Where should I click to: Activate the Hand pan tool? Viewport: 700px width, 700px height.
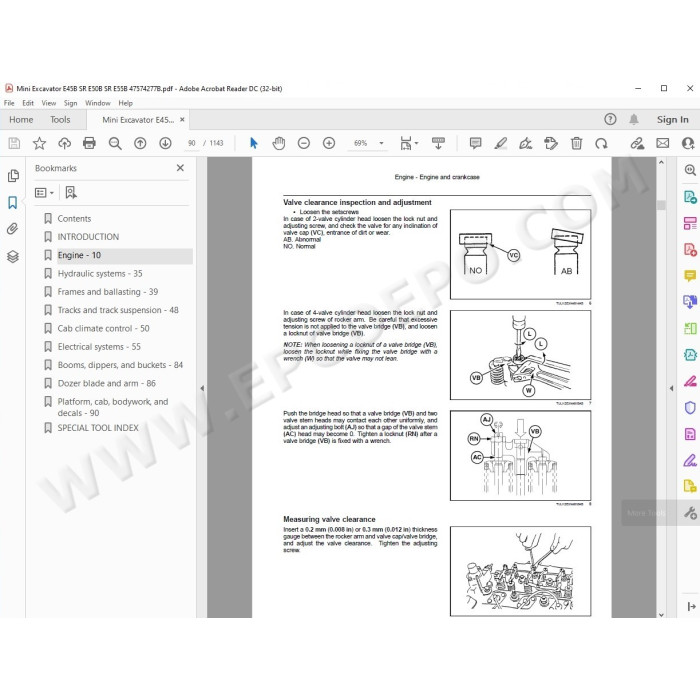point(279,143)
